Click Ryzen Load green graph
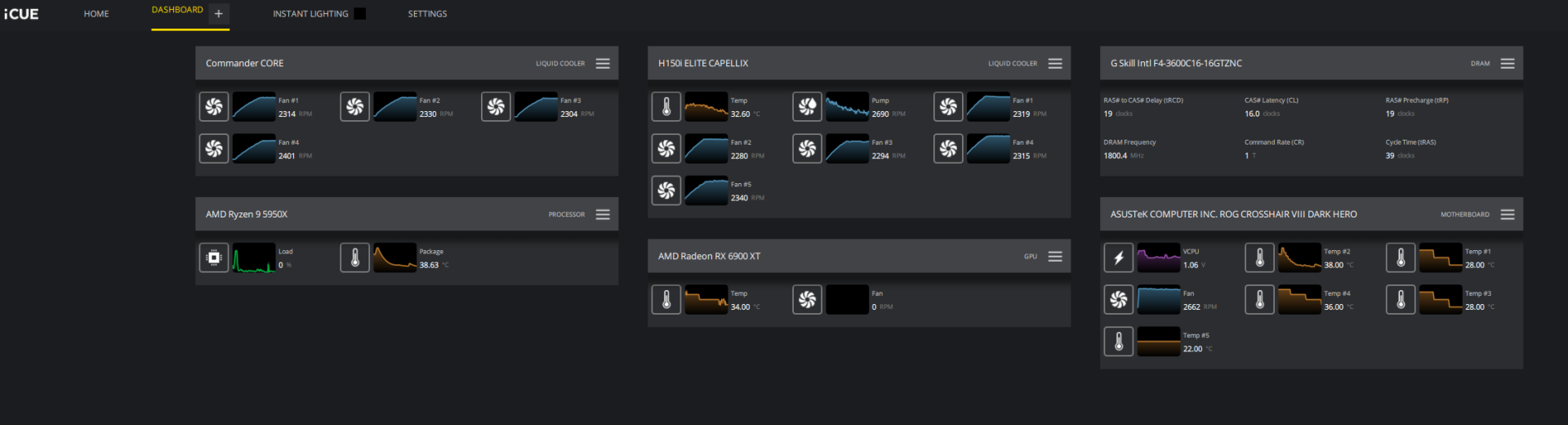The height and width of the screenshot is (425, 1568). pos(254,258)
